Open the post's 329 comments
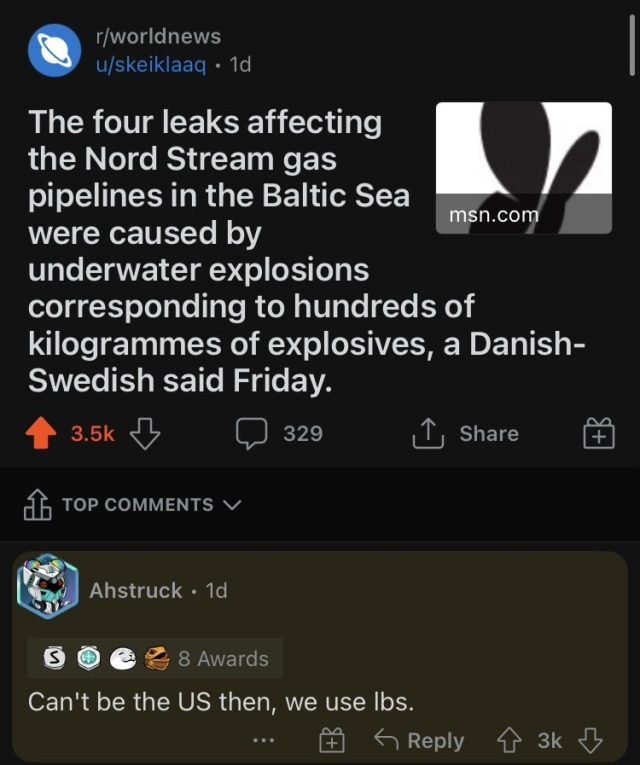The height and width of the screenshot is (765, 640). 279,433
